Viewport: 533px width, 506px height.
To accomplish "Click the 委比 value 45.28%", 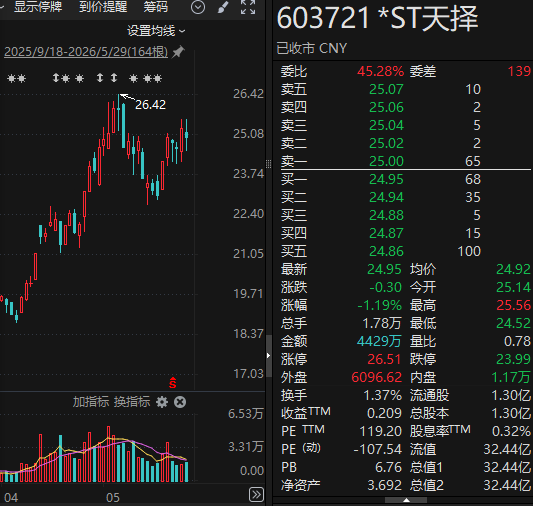I will pos(380,71).
